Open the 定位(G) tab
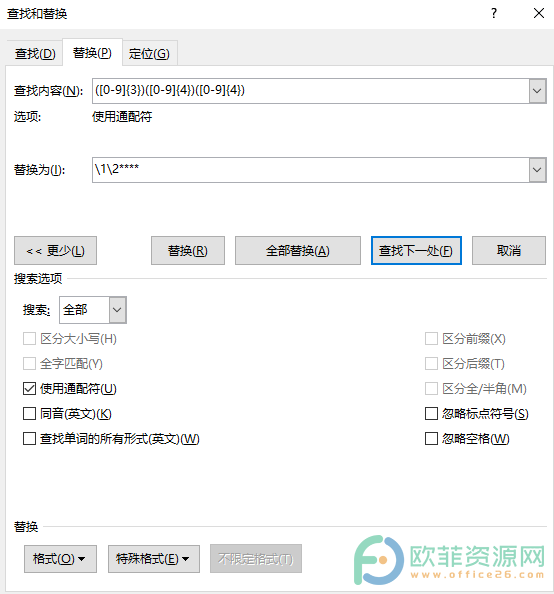Image resolution: width=554 pixels, height=594 pixels. (149, 53)
